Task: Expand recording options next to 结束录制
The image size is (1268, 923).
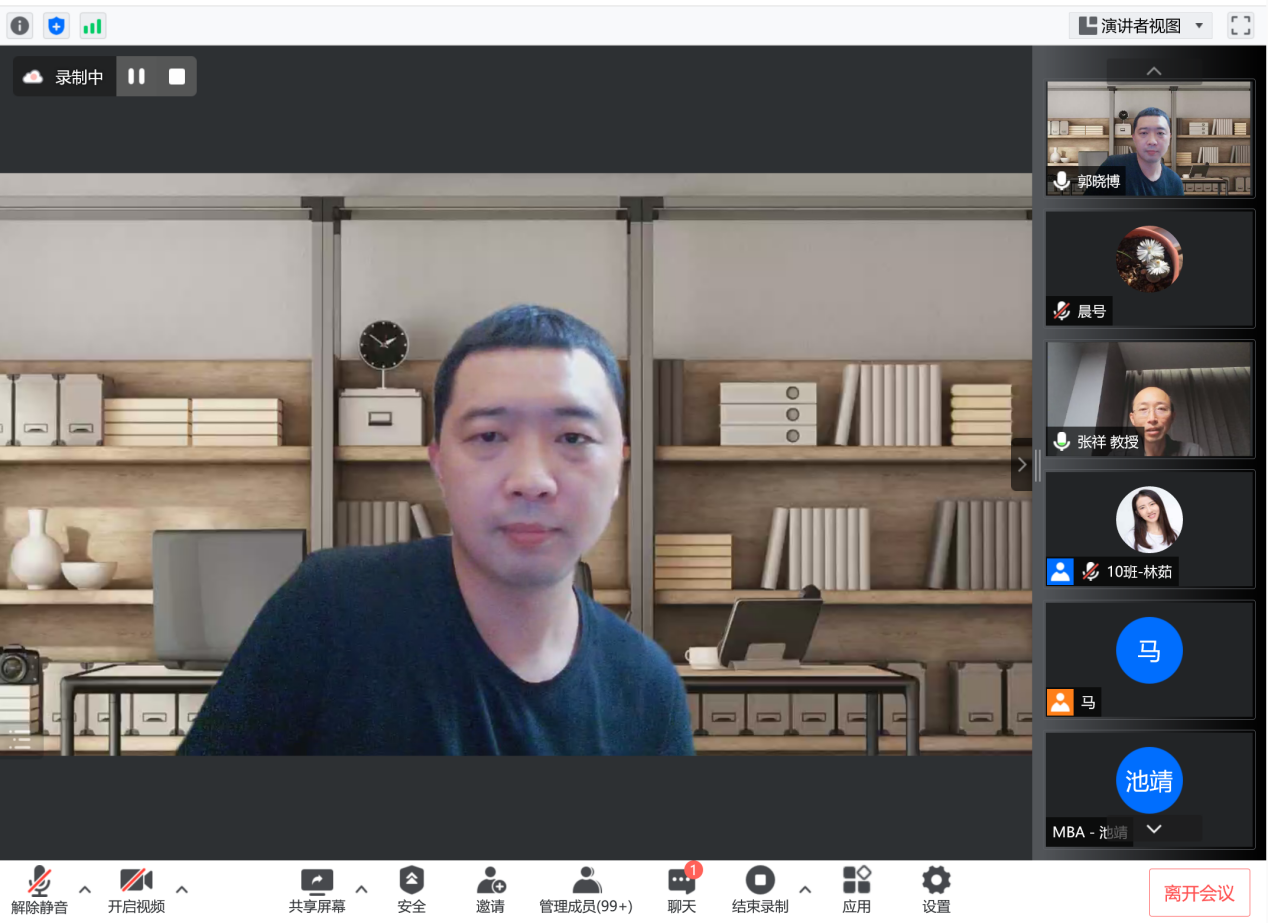Action: pyautogui.click(x=805, y=889)
